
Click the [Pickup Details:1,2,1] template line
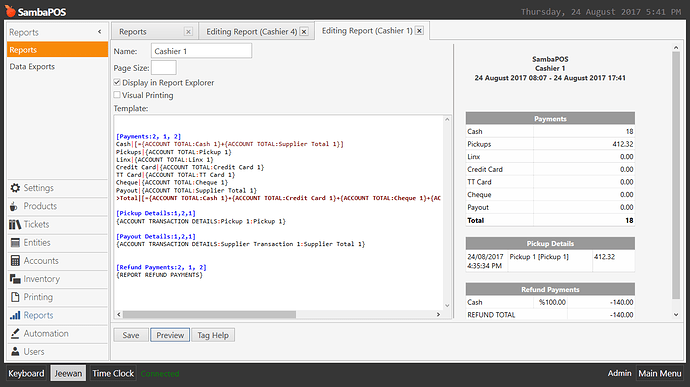coord(156,213)
